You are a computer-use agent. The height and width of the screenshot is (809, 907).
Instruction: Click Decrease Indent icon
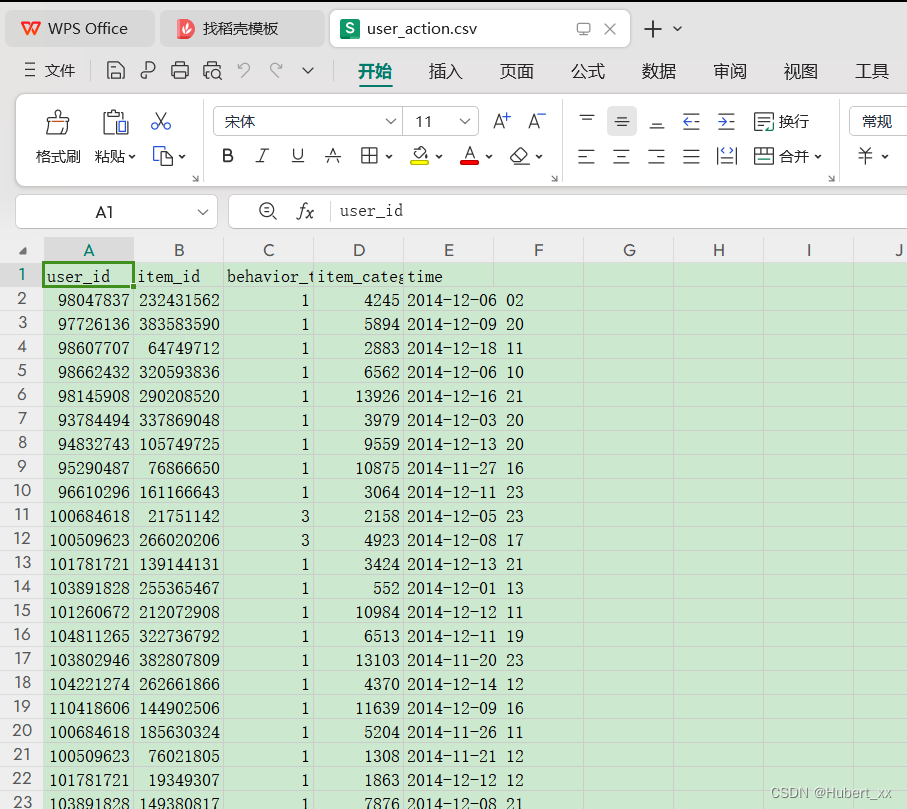(691, 121)
